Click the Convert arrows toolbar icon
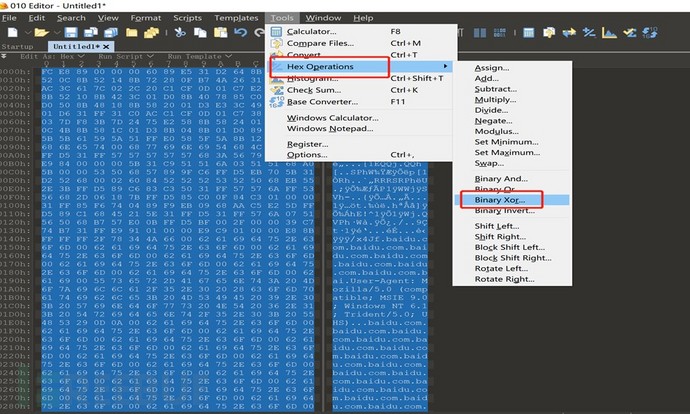The width and height of the screenshot is (690, 414). tap(569, 33)
